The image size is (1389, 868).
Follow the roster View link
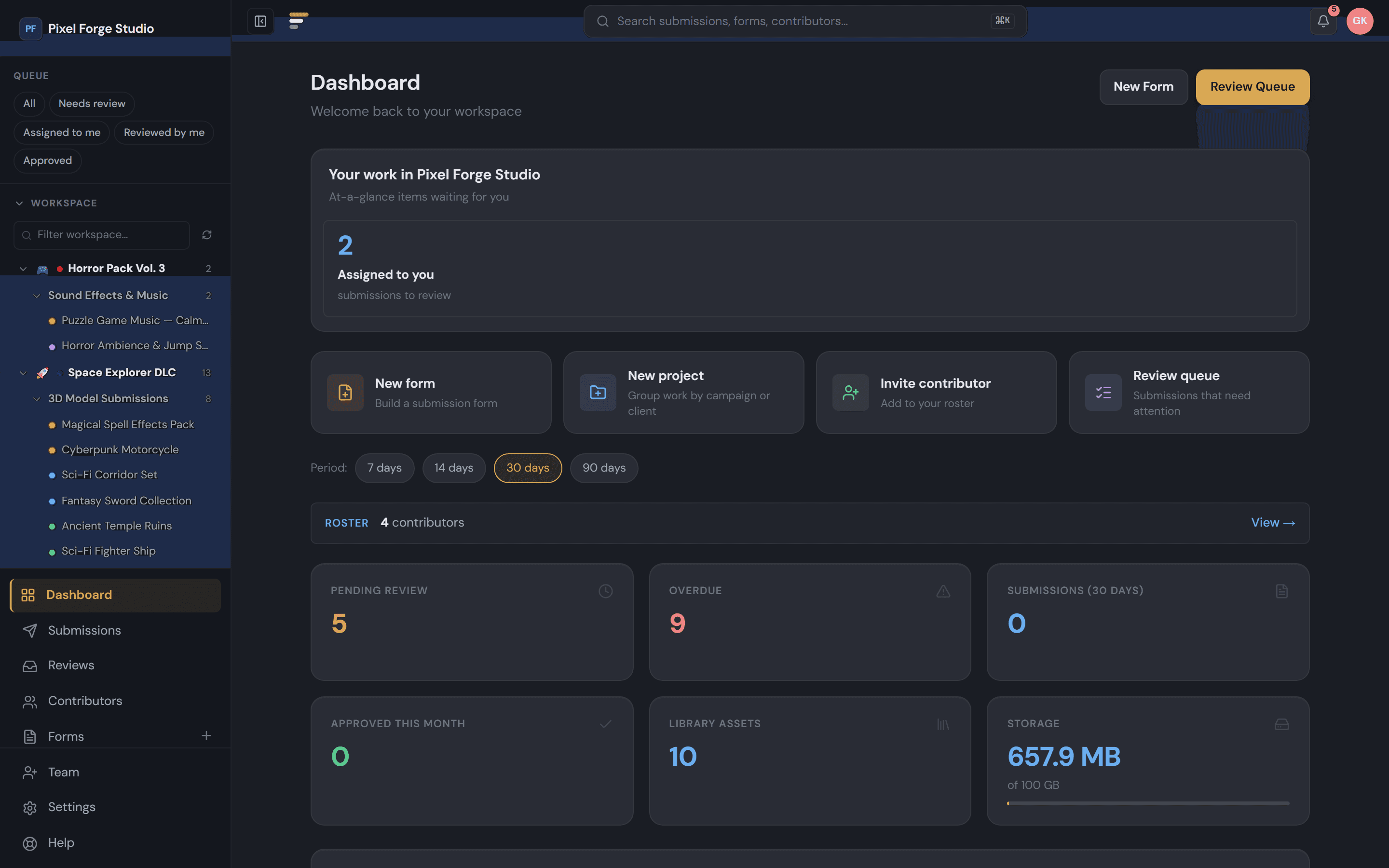(1272, 523)
